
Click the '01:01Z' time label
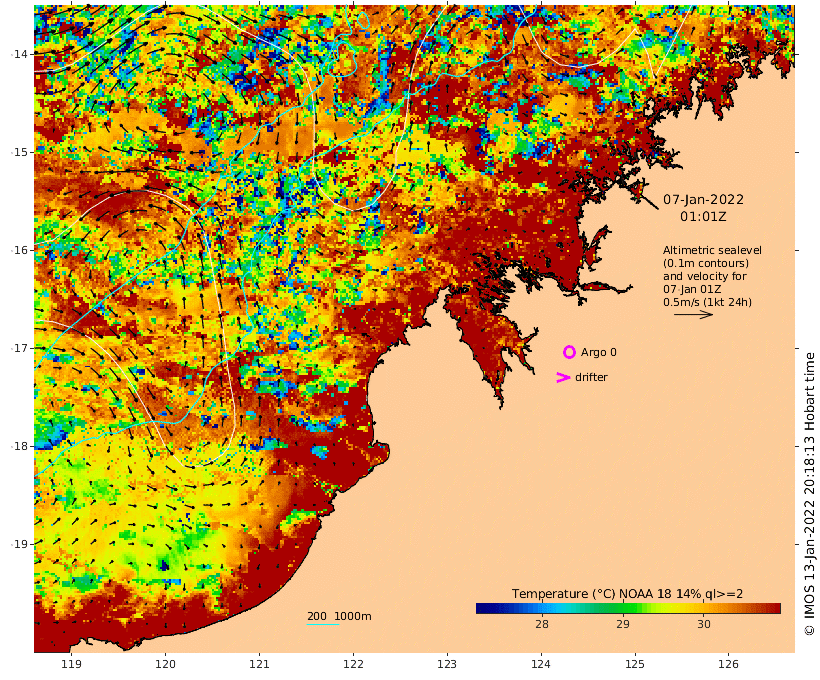703,217
